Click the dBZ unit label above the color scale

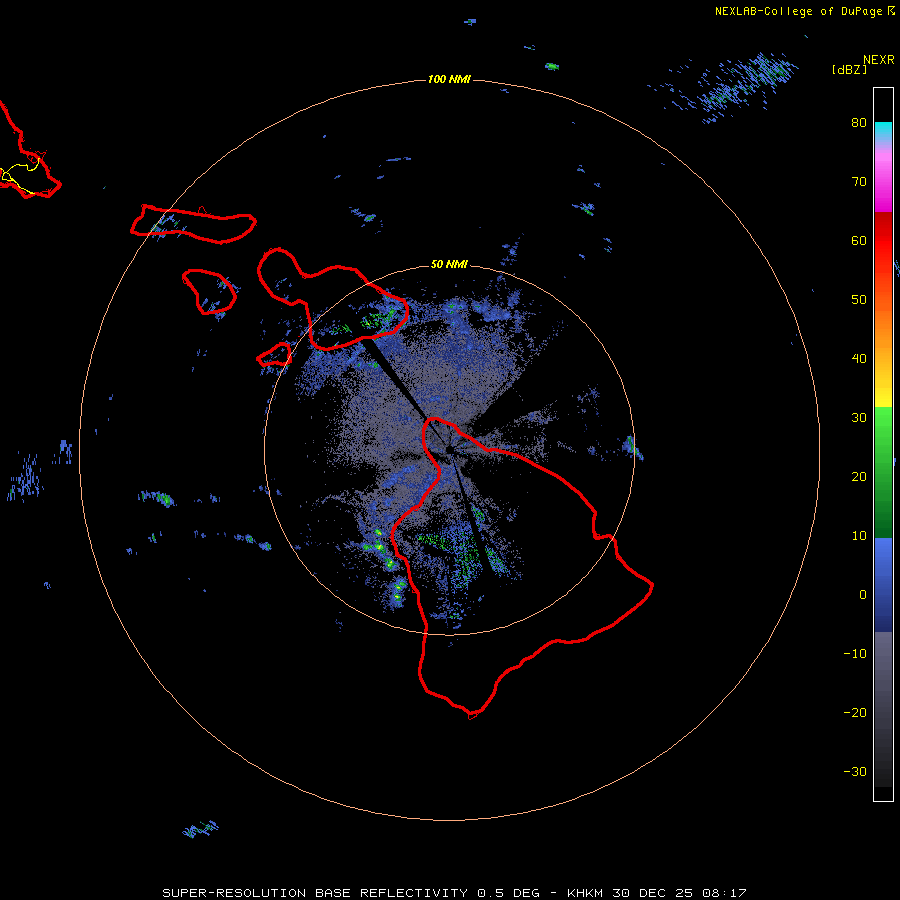[849, 69]
